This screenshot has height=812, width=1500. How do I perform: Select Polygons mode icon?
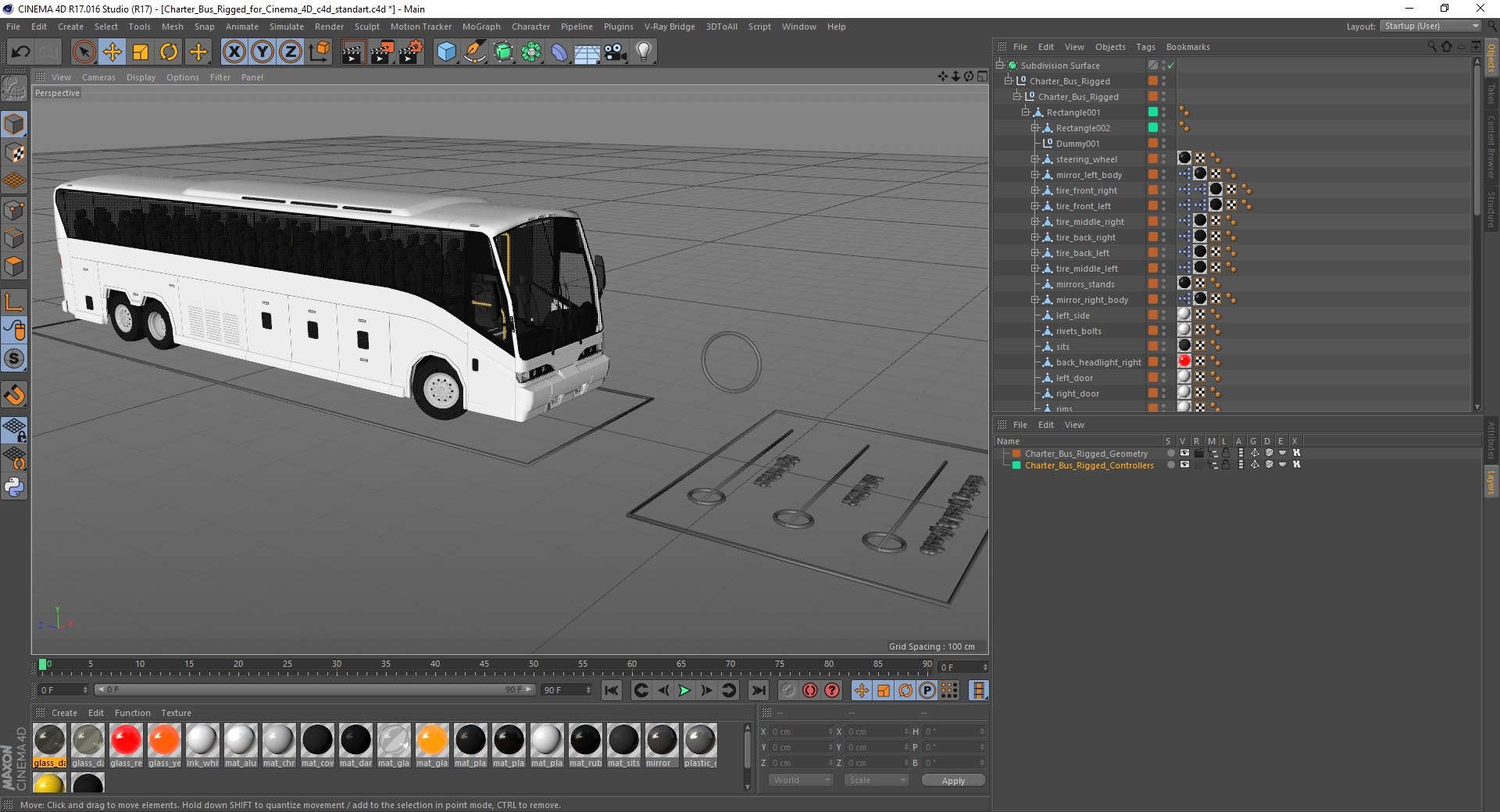14,266
